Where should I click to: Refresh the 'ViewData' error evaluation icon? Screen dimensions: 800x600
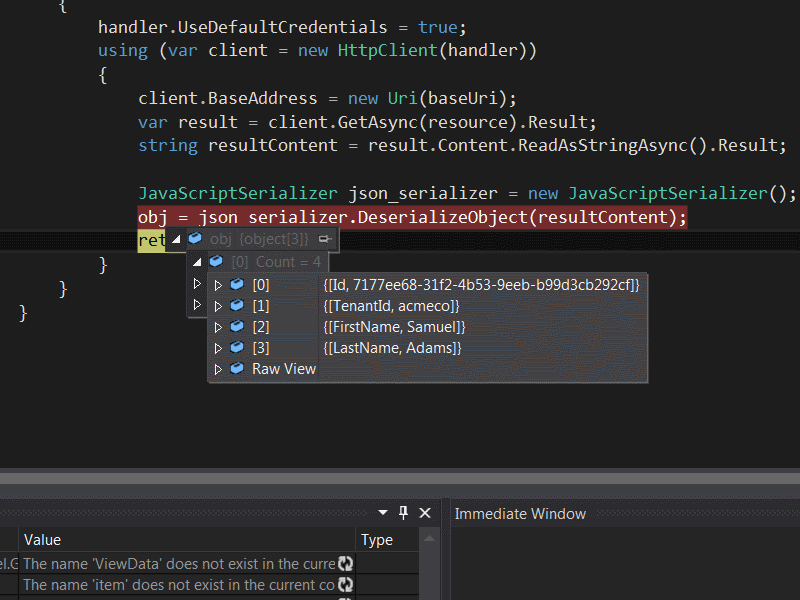[x=343, y=562]
